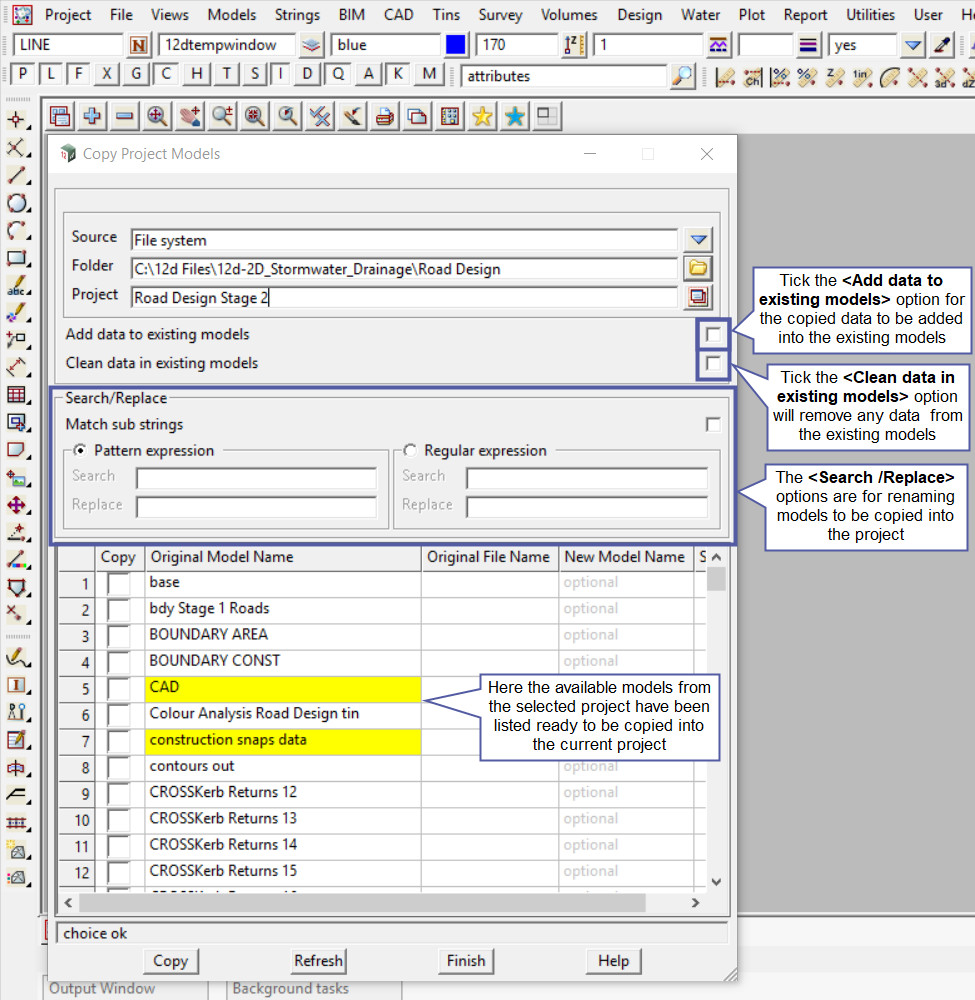Open the dropdown arrow beside the yes field
This screenshot has height=1000, width=975.
pyautogui.click(x=913, y=45)
